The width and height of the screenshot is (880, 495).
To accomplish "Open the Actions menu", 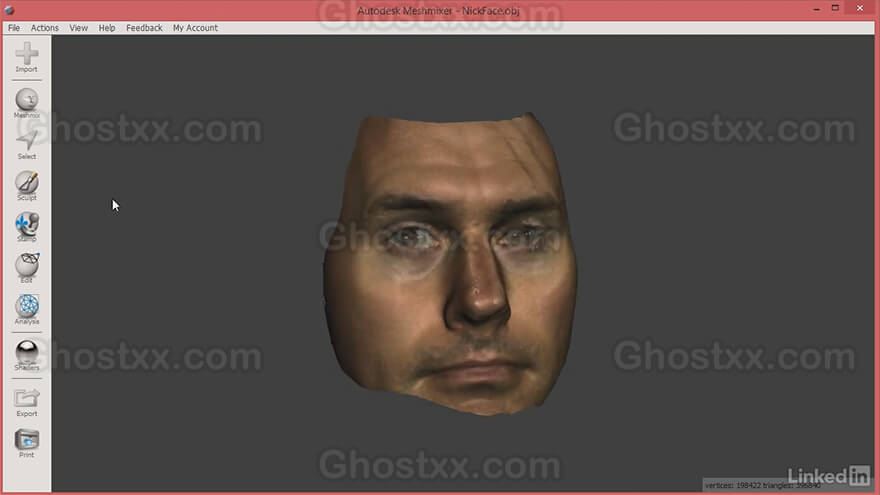I will click(44, 28).
